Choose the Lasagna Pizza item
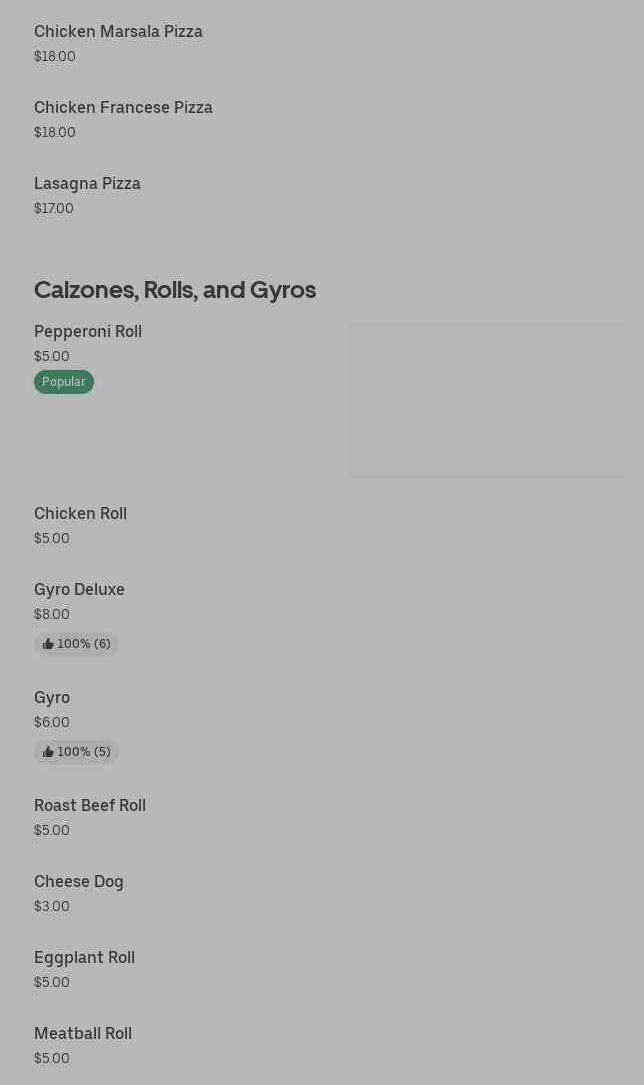644x1085 pixels. tap(87, 184)
